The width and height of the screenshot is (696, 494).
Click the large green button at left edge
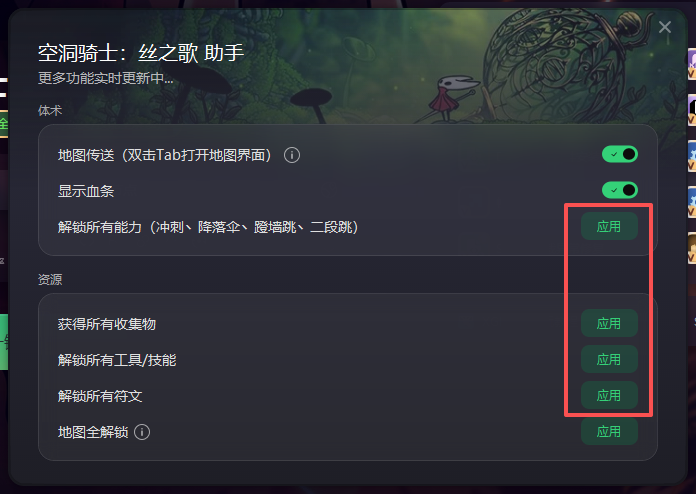[x=4, y=342]
